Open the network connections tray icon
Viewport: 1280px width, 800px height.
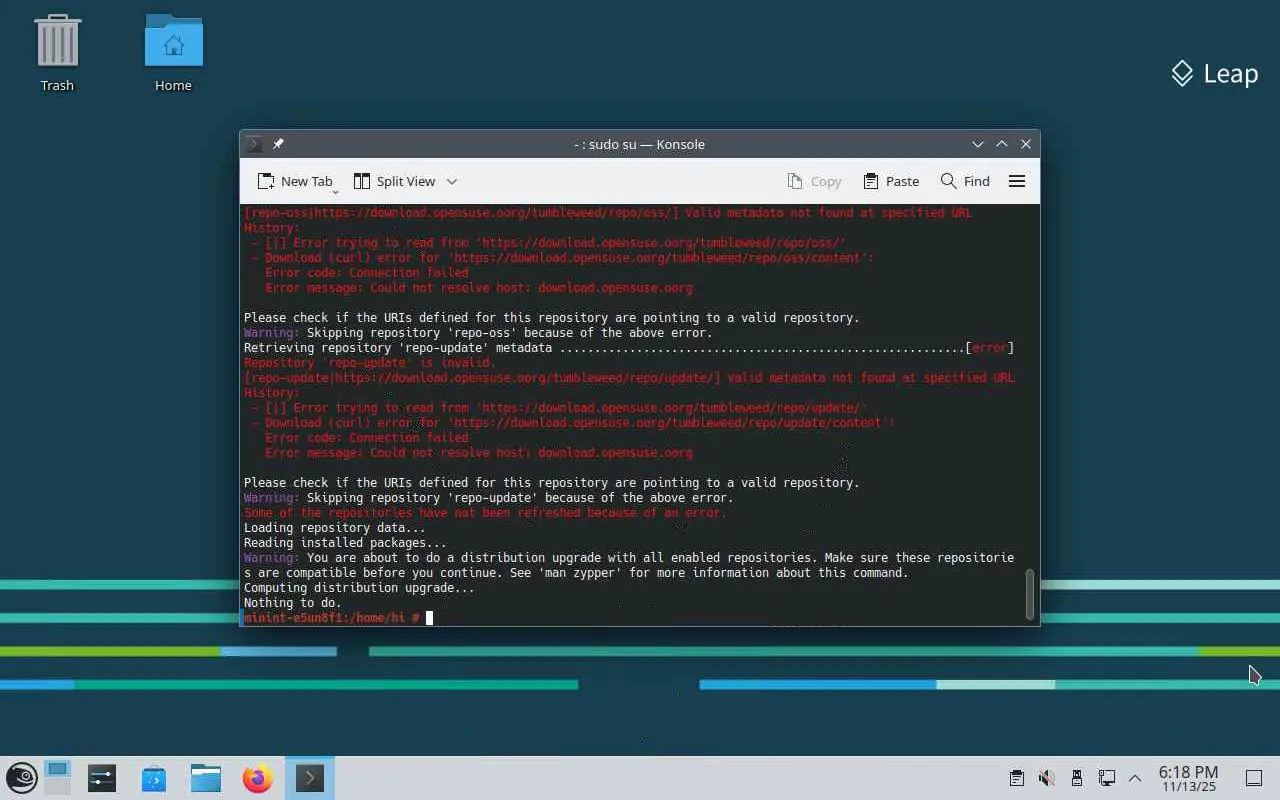(x=1106, y=778)
